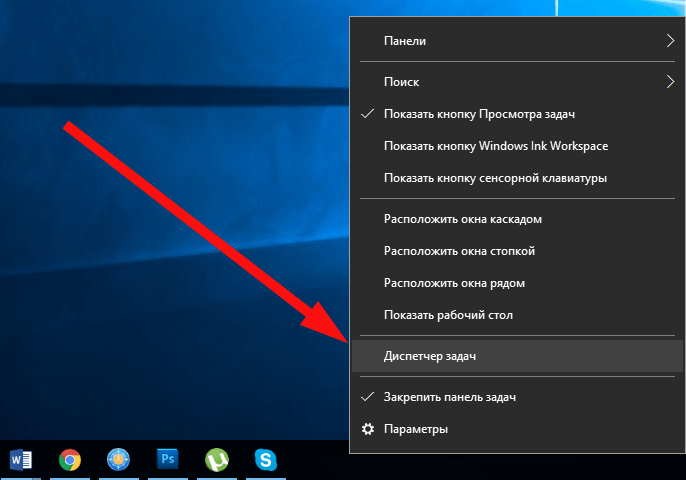The height and width of the screenshot is (480, 686).
Task: Click the gear icon next to Параметры
Action: coord(368,429)
